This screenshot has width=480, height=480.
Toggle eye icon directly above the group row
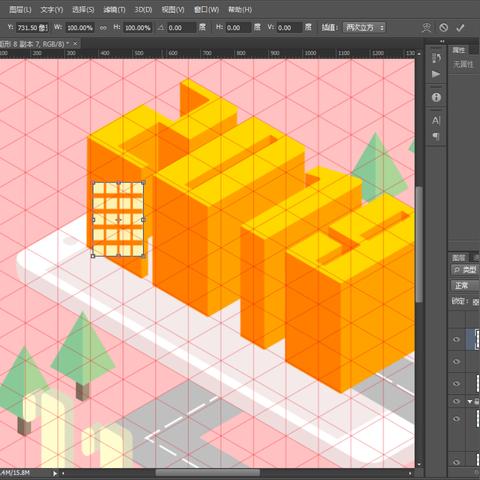[x=456, y=383]
